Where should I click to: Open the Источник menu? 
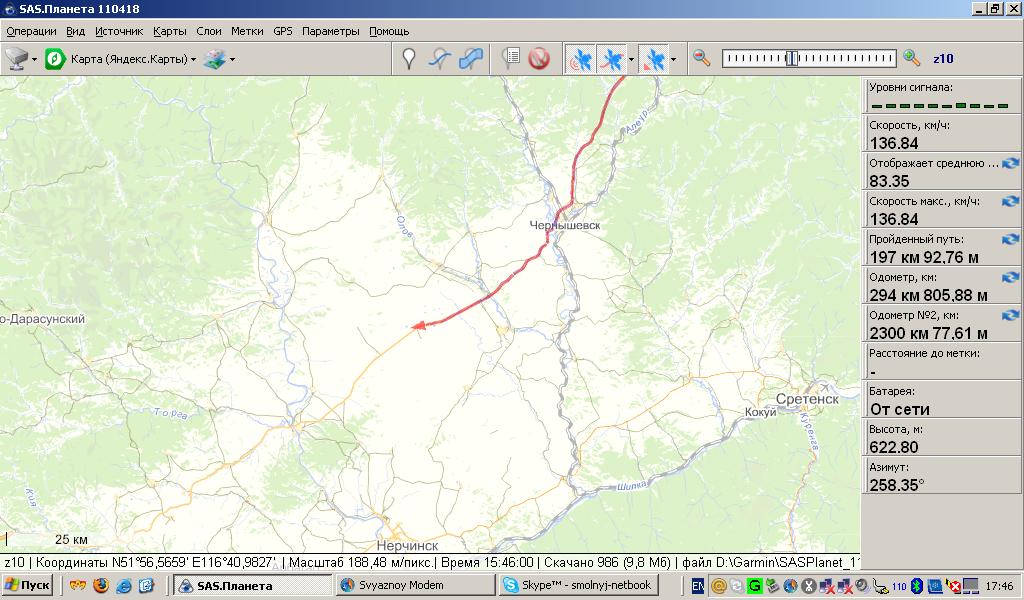[x=119, y=31]
